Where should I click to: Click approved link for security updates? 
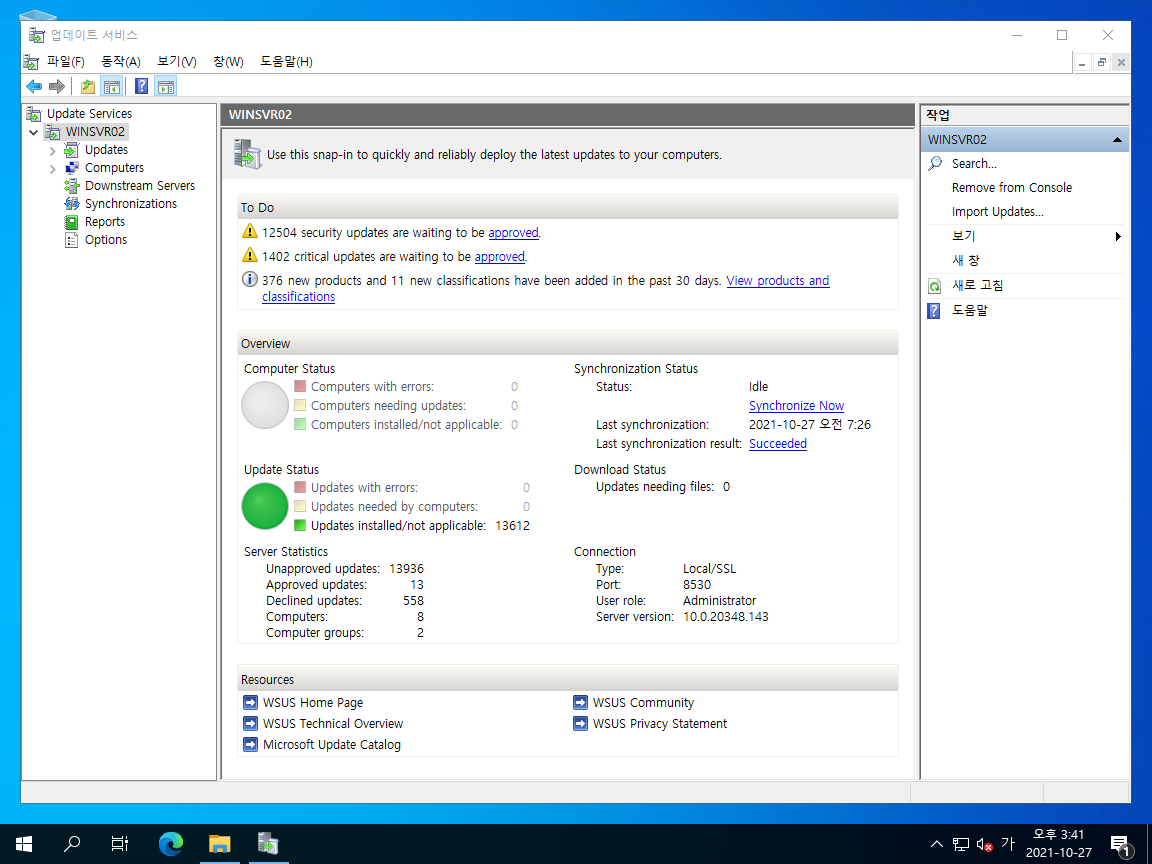(513, 233)
